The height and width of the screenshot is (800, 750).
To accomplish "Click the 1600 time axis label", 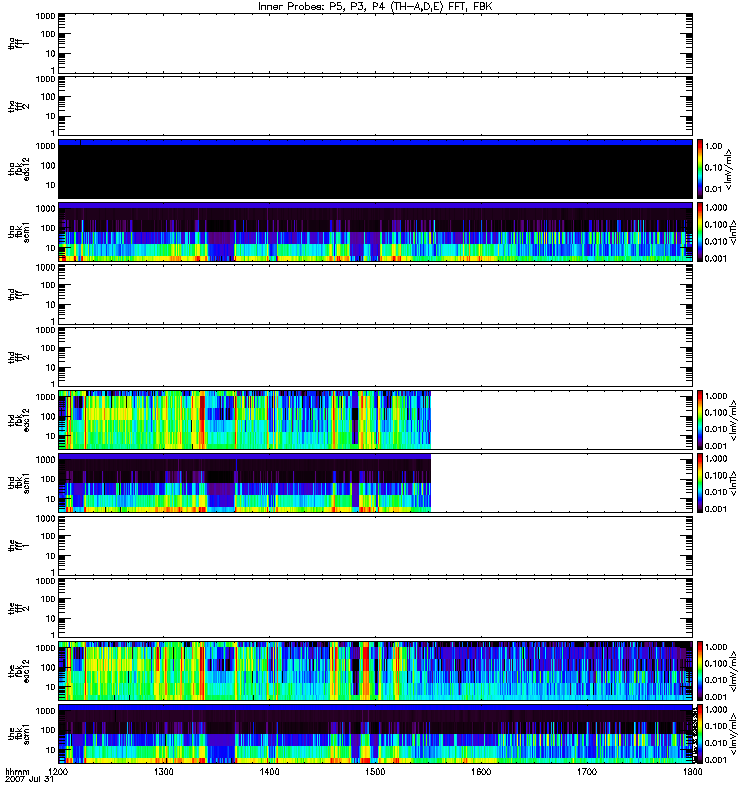I will (481, 771).
